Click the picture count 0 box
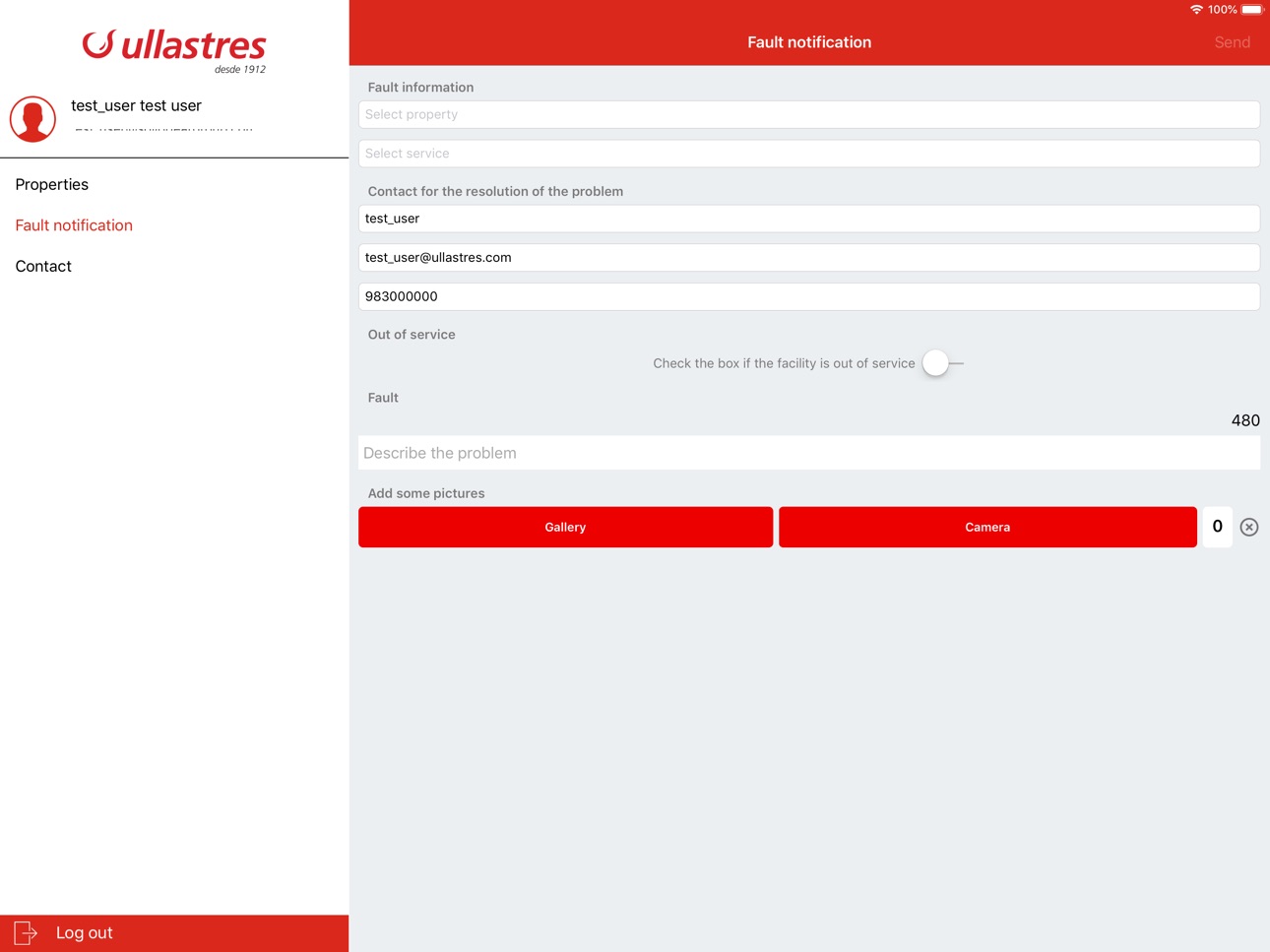The width and height of the screenshot is (1270, 952). click(1217, 527)
